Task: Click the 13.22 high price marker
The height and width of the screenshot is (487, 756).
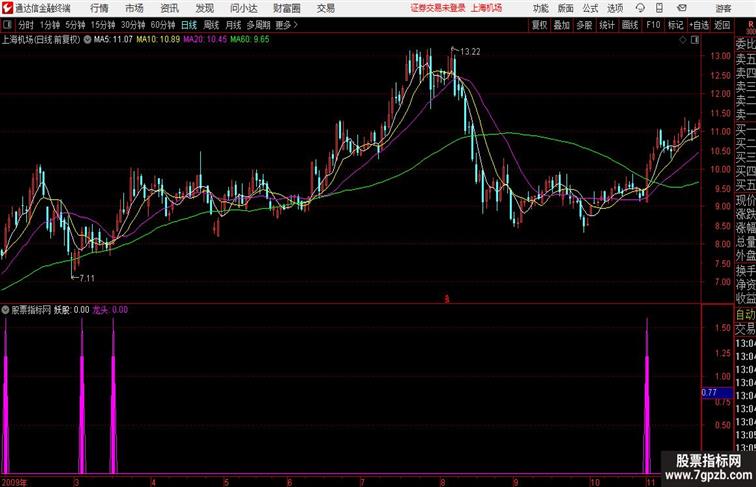Action: (x=470, y=52)
